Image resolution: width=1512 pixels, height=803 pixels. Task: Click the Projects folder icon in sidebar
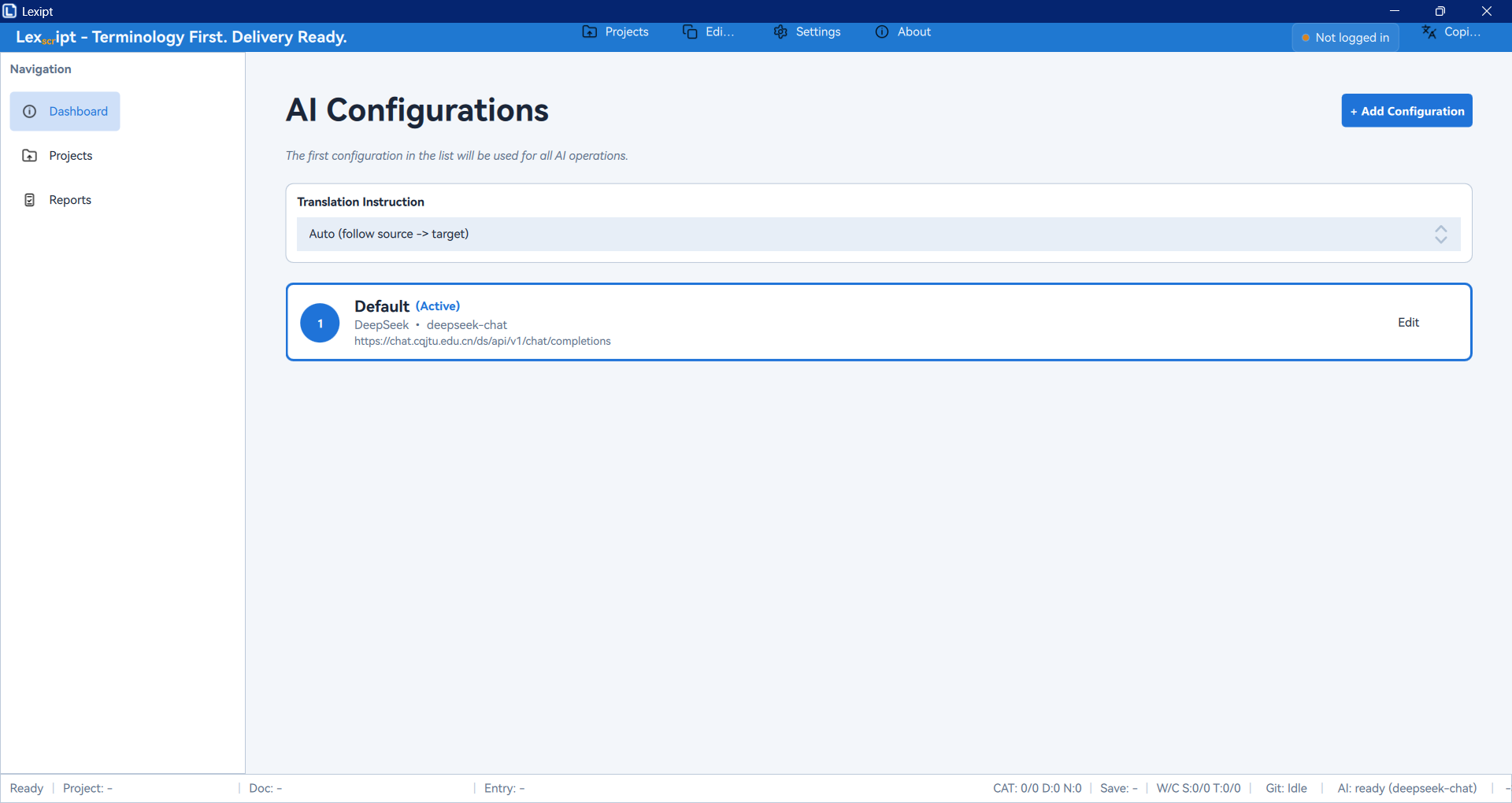(x=30, y=156)
